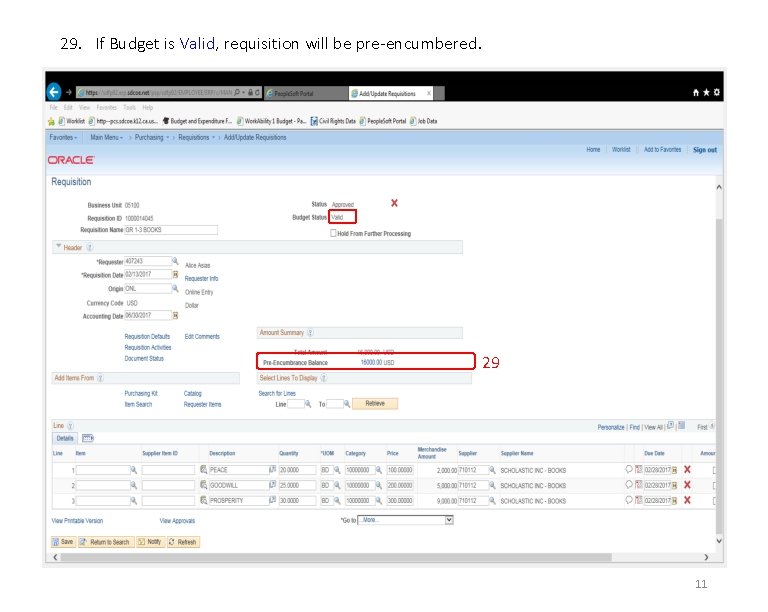The image size is (768, 612).
Task: Click the Return to Search button
Action: click(x=105, y=542)
